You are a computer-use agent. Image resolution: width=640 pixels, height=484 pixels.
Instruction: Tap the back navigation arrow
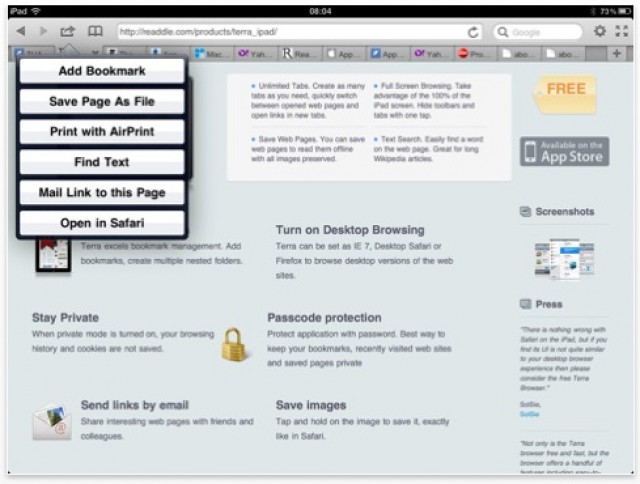pos(20,32)
